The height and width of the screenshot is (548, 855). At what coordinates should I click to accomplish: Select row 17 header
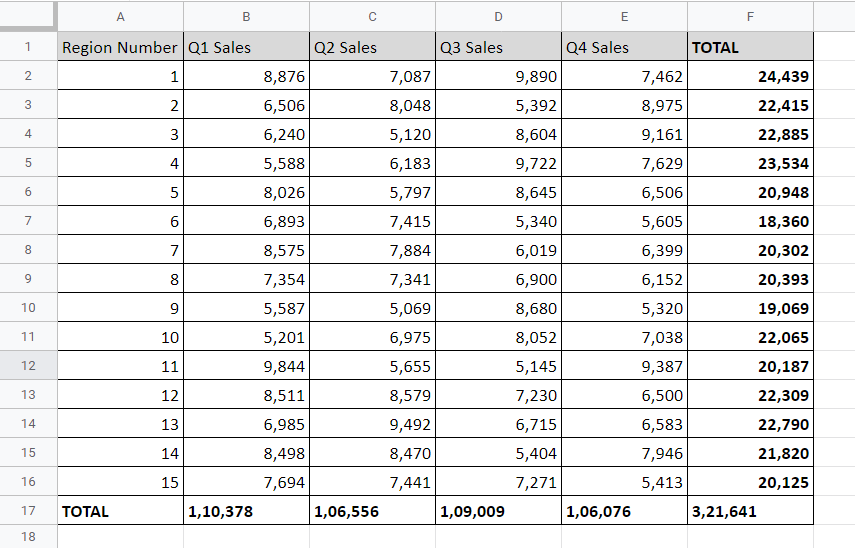pos(28,511)
